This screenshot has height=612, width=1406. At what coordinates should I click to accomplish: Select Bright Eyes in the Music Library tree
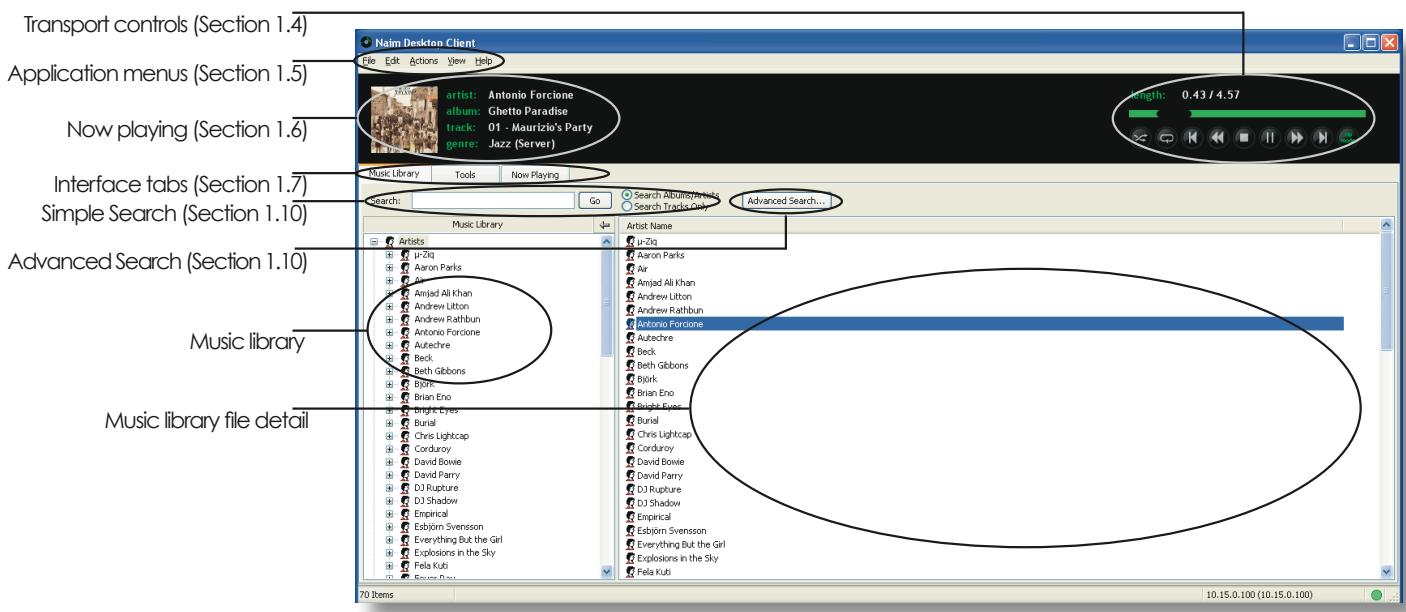(438, 410)
